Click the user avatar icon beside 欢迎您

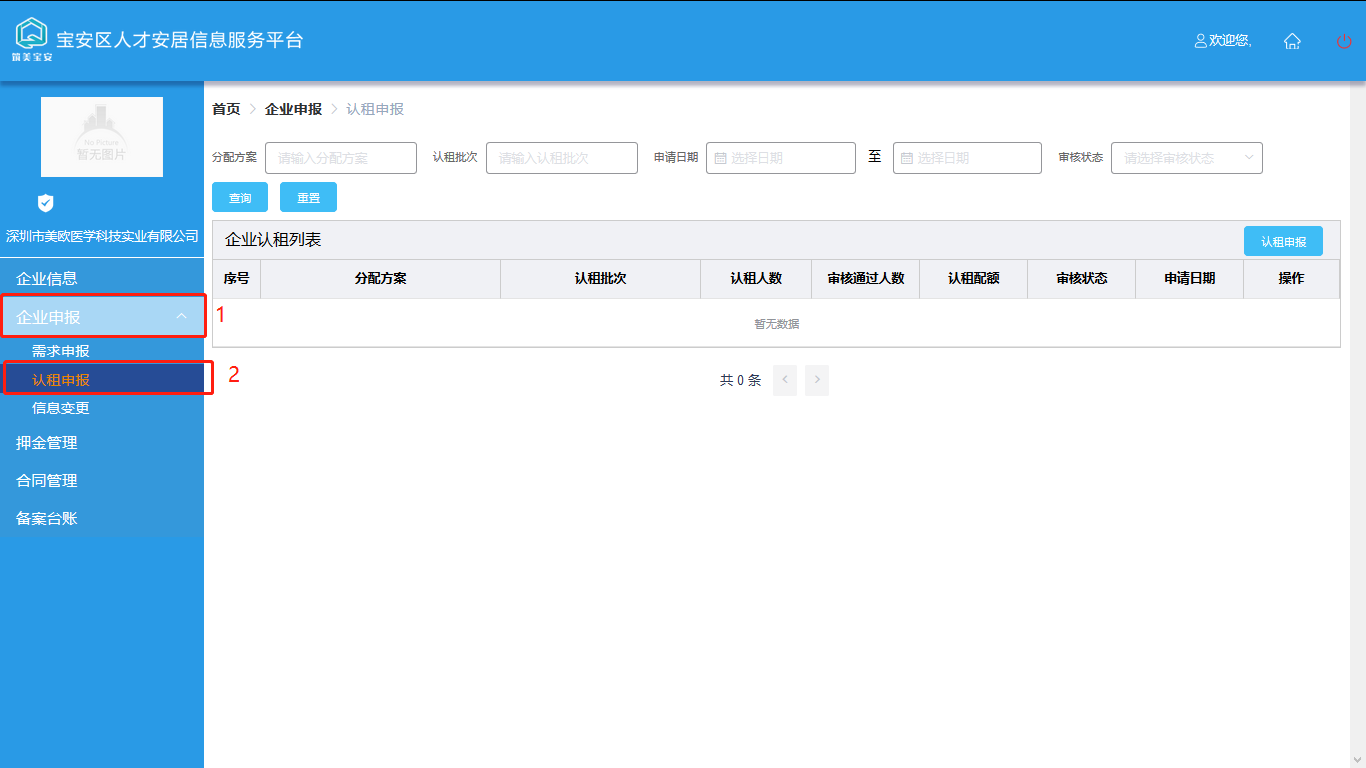click(x=1201, y=41)
